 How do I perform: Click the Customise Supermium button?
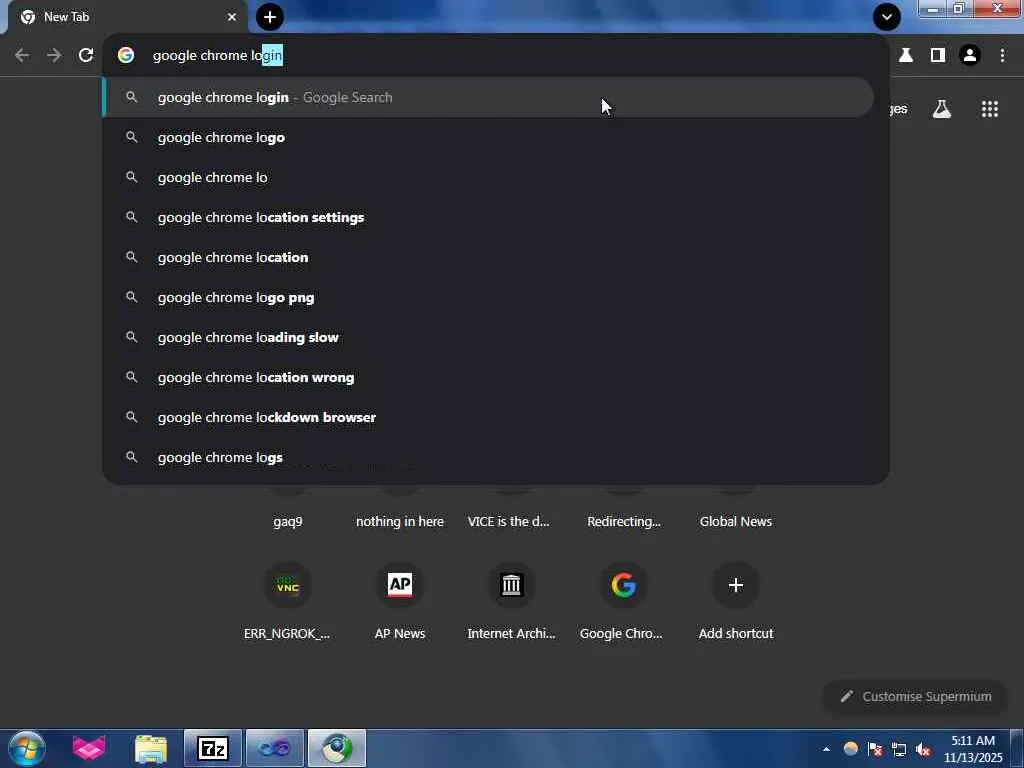916,696
